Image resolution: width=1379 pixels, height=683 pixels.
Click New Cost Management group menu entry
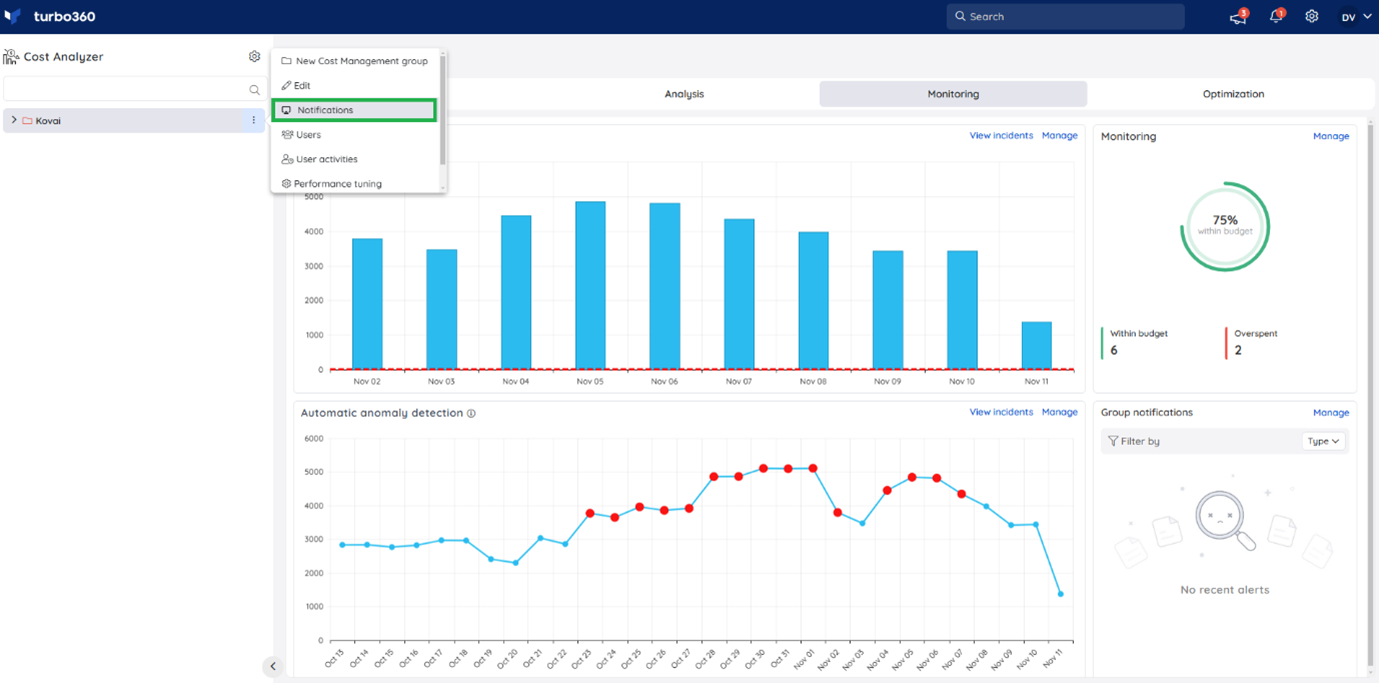361,60
